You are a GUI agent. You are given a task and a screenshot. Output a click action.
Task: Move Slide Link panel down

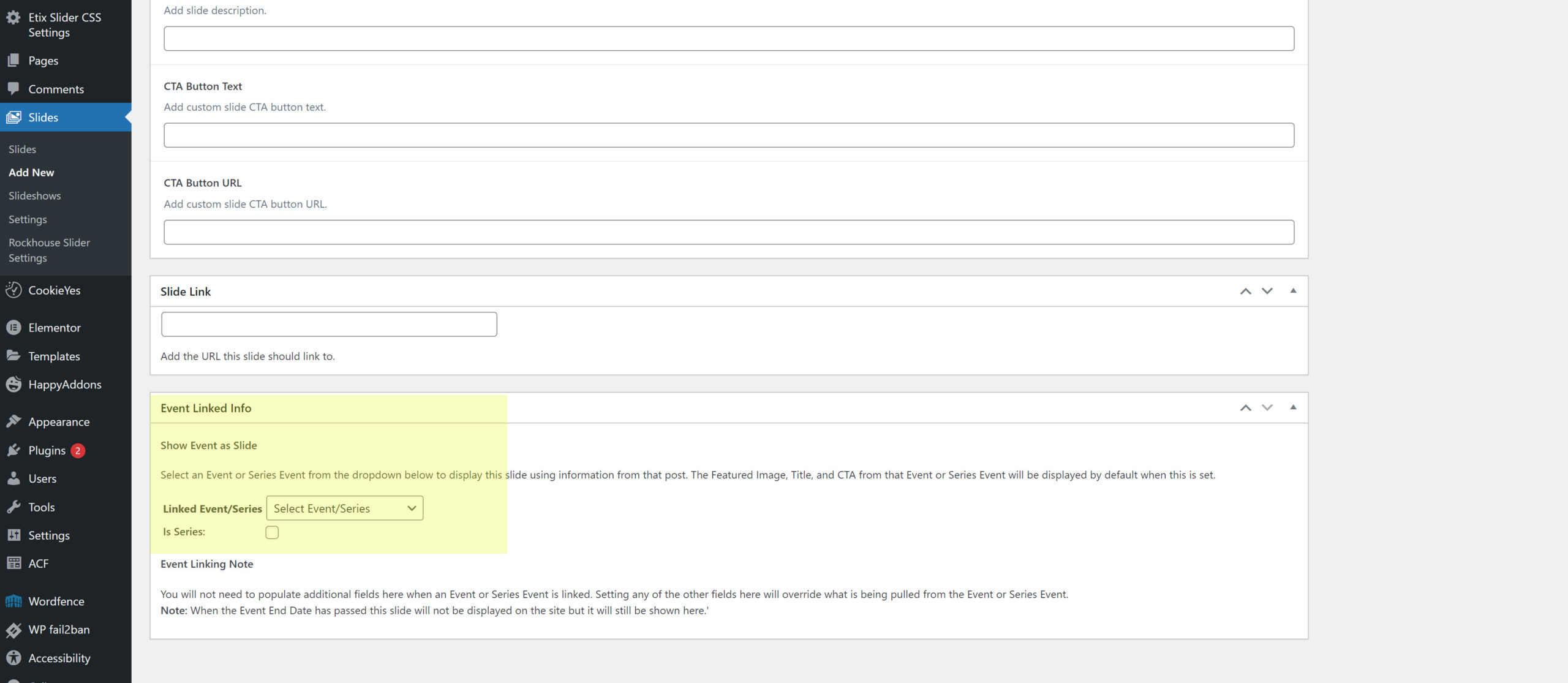[x=1267, y=291]
